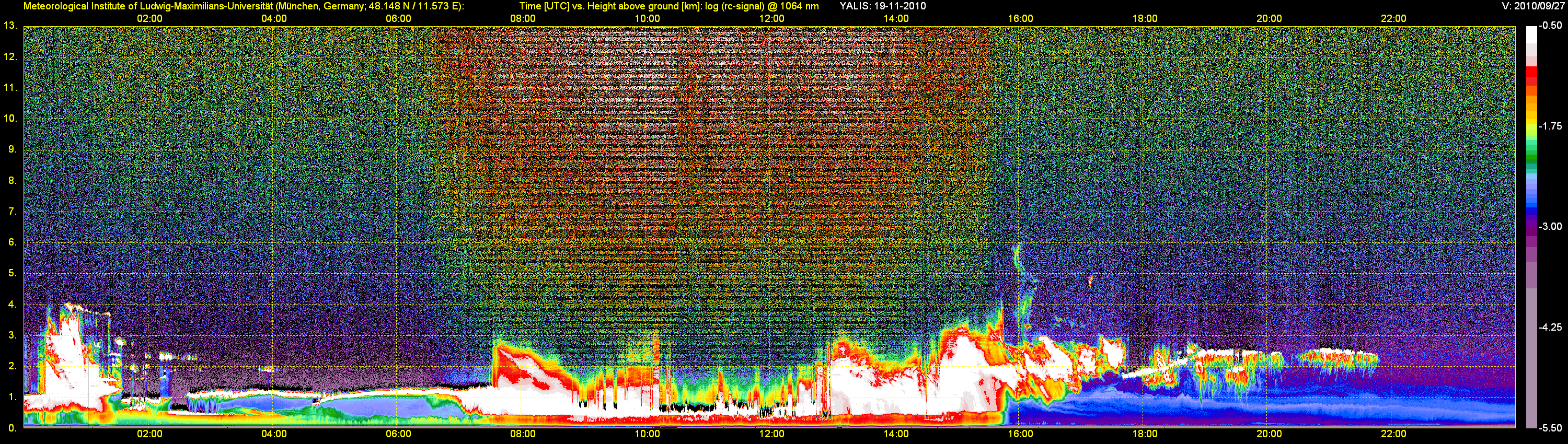Click the 13. height axis label

coord(10,26)
